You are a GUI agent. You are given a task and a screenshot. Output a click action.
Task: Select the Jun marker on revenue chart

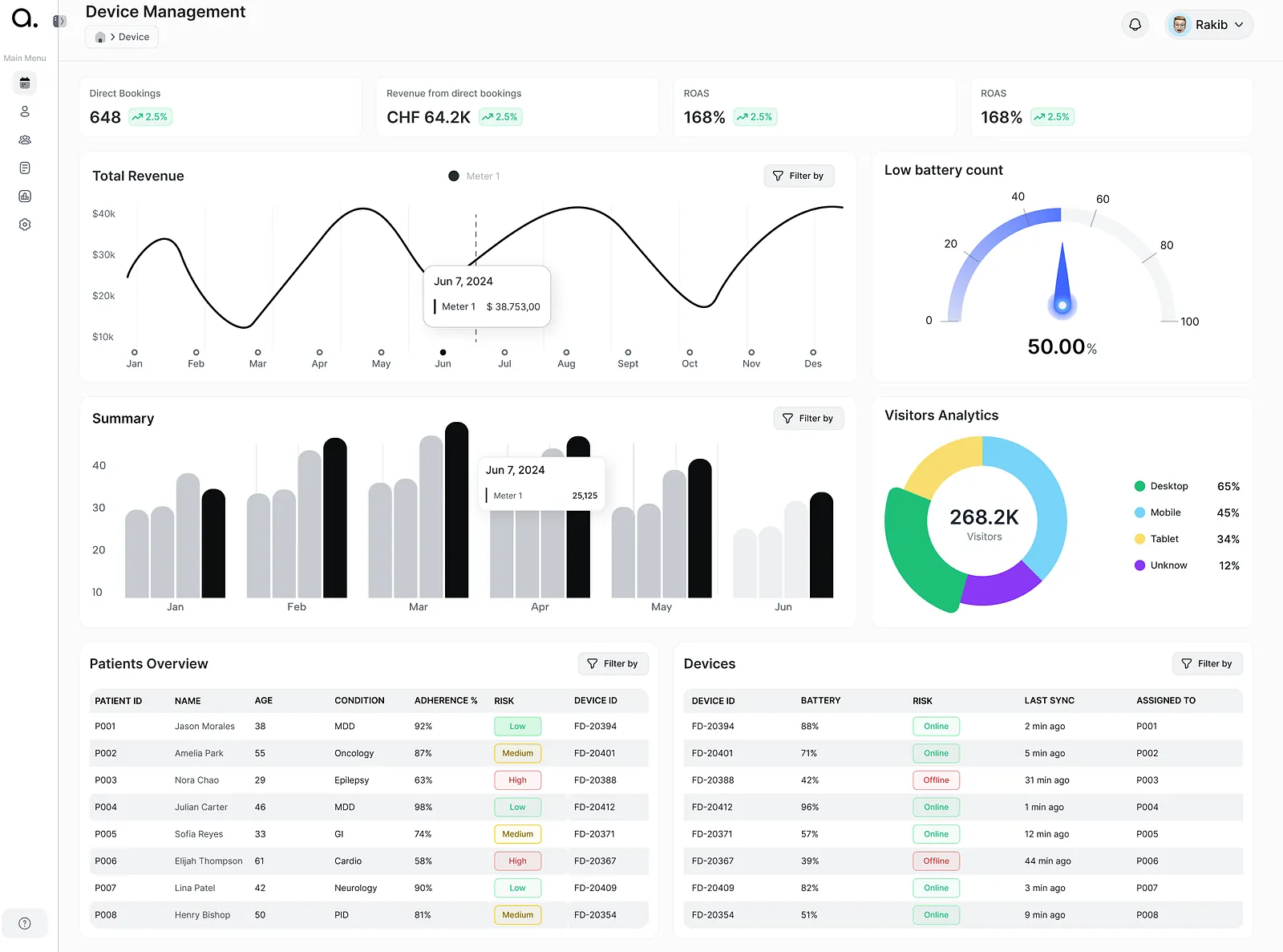coord(443,352)
